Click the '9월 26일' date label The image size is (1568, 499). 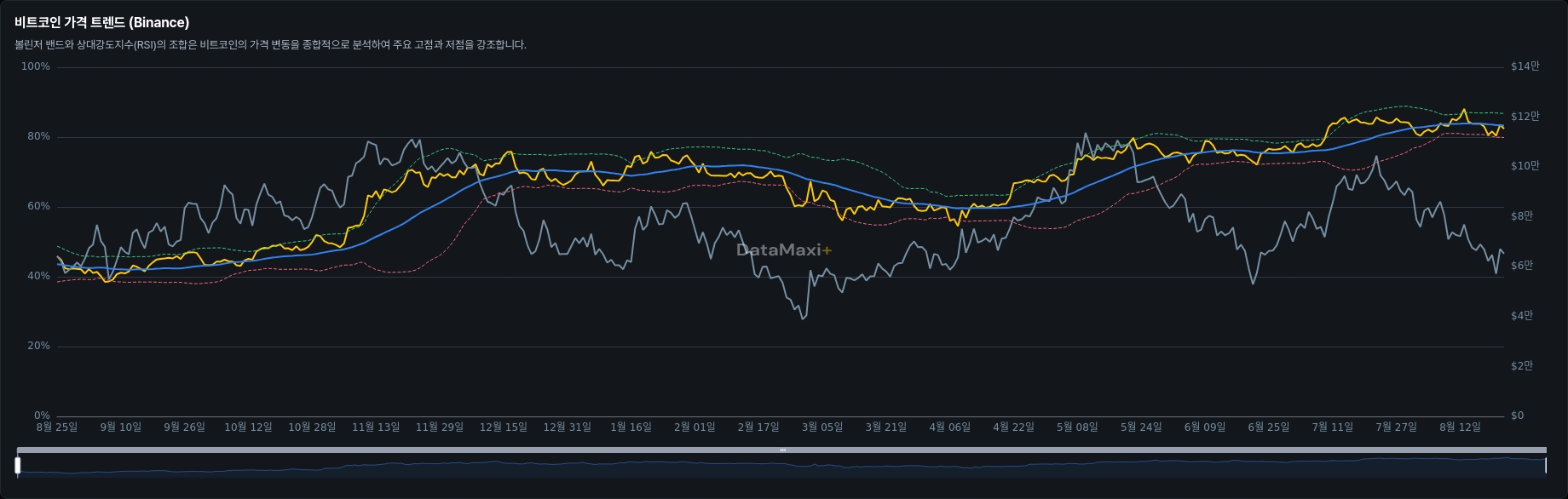[185, 427]
